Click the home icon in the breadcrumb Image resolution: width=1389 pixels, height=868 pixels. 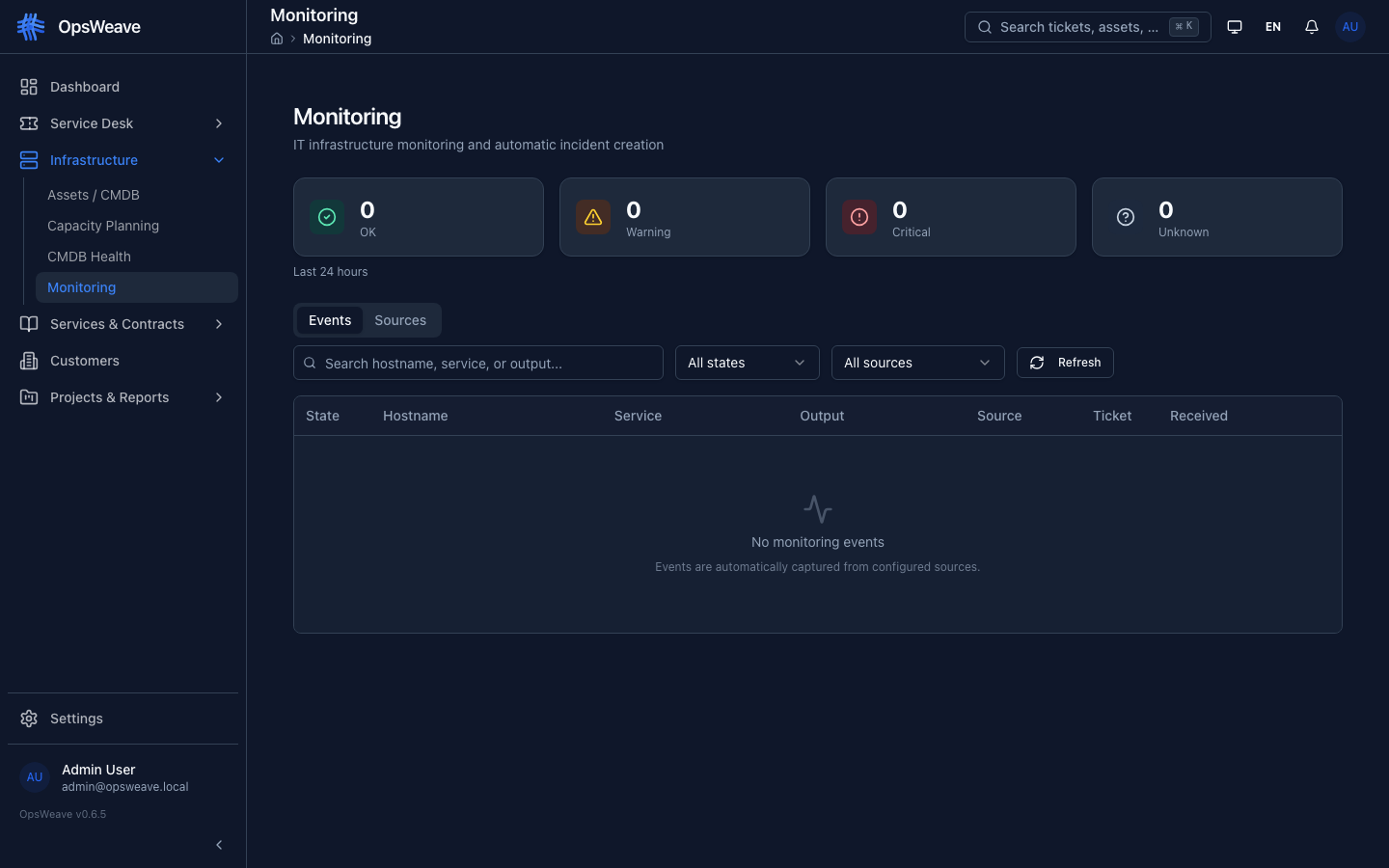pyautogui.click(x=277, y=39)
